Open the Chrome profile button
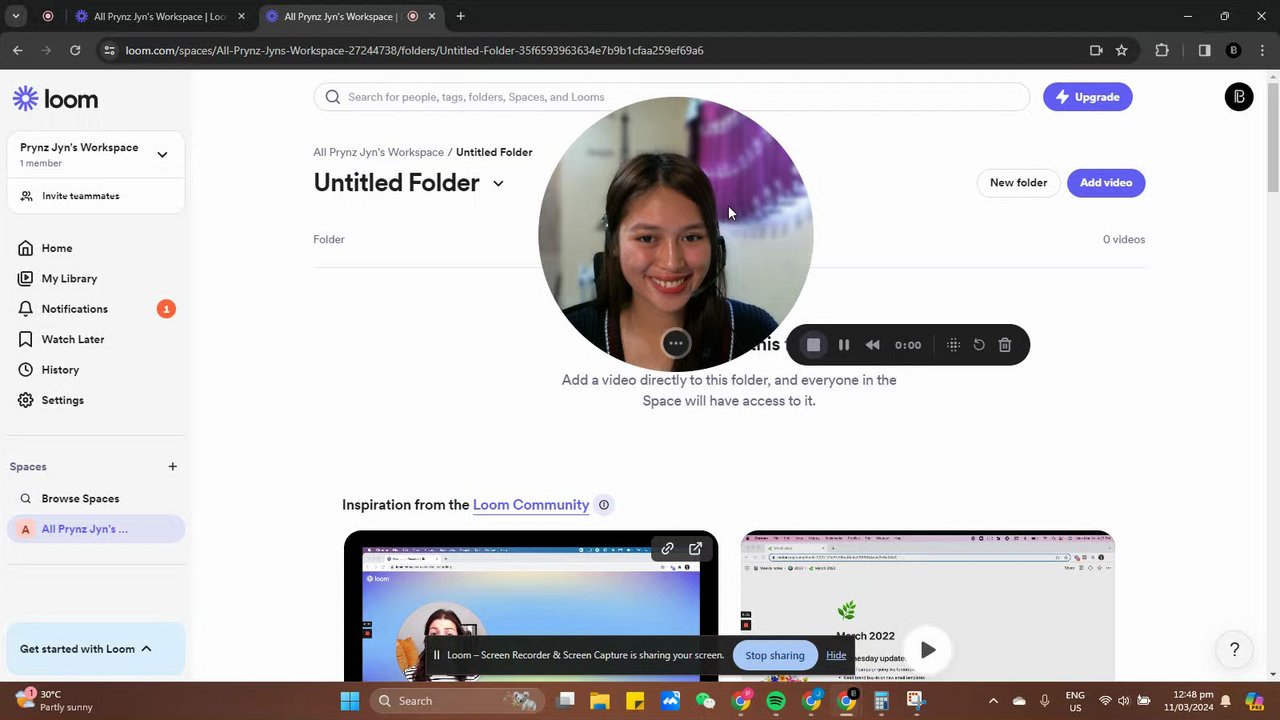Image resolution: width=1280 pixels, height=720 pixels. click(x=1234, y=50)
